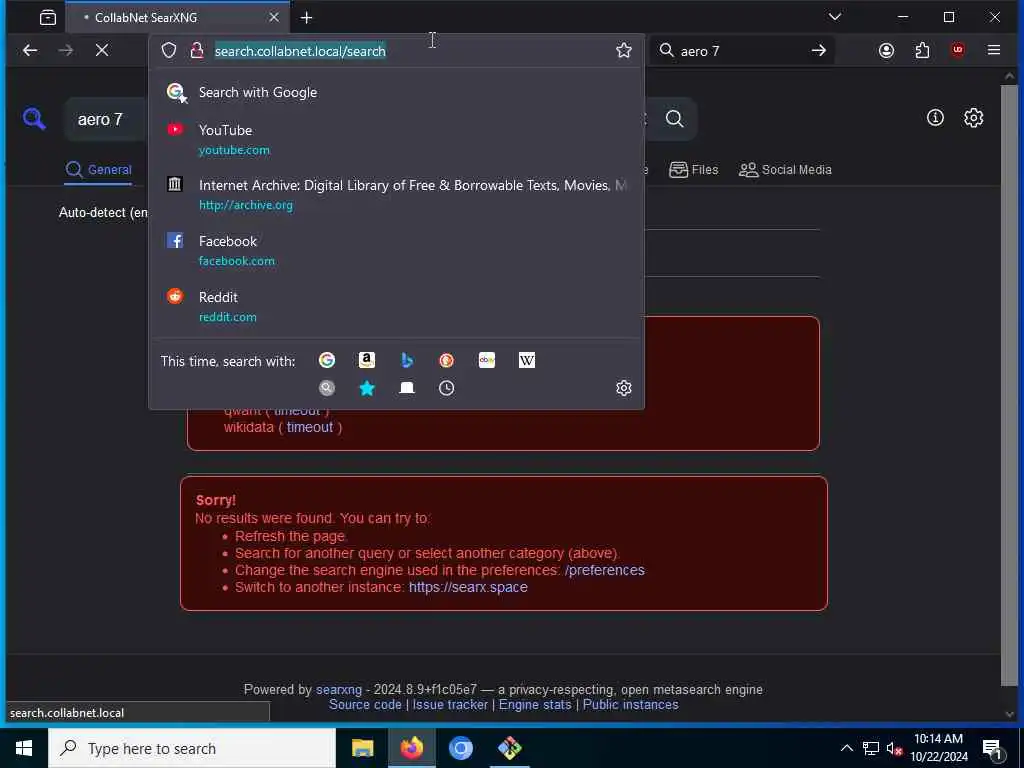Search history with the clock shortcut
1024x768 pixels.
point(447,388)
